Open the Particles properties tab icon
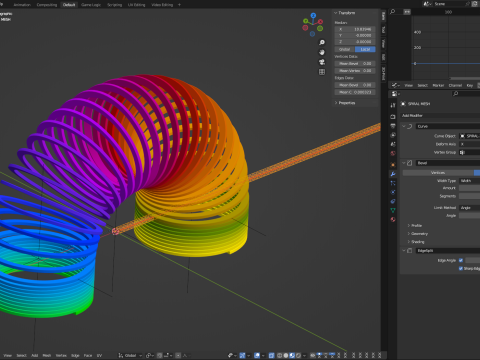Screen dimensions: 480x360 coord(393,183)
